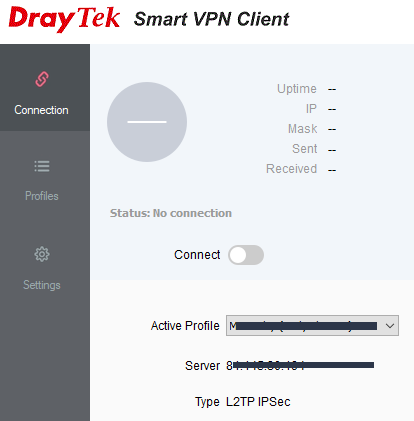Viewport: 414px width, 421px height.
Task: Click the Smart VPN Client title
Action: [x=211, y=19]
